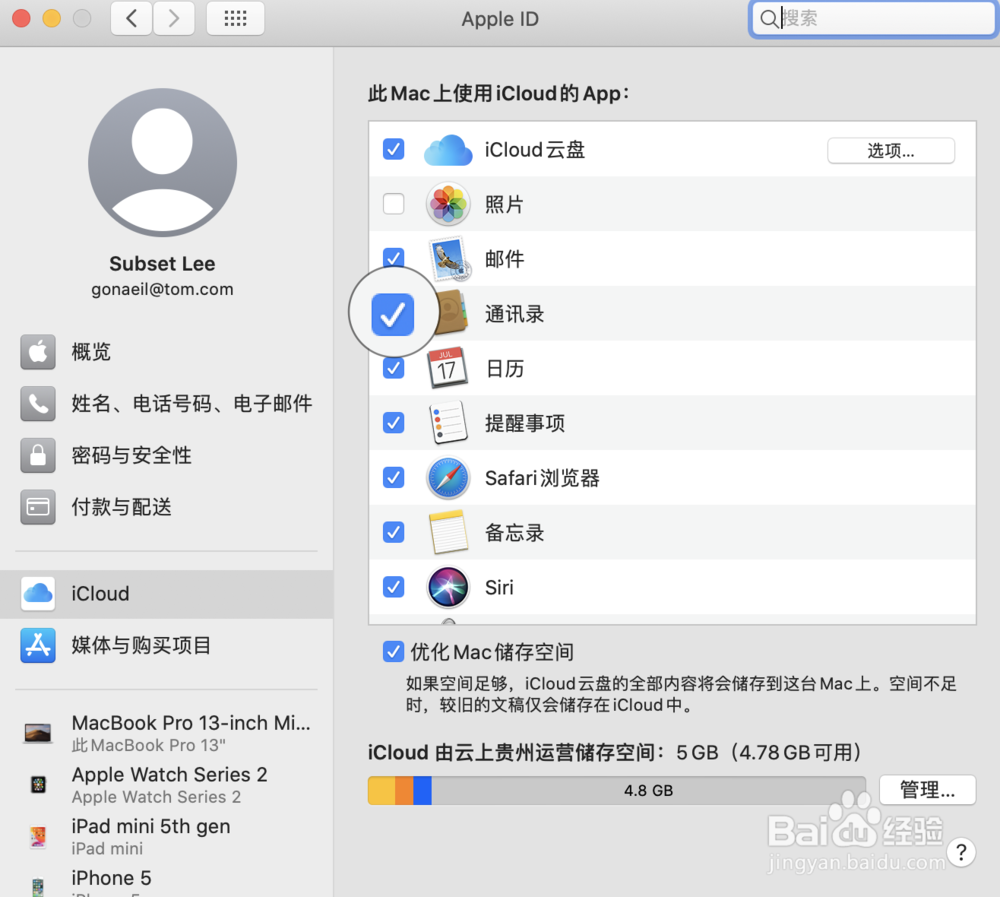Screen dimensions: 1000x897
Task: Open 密码与安全性 section
Action: click(x=166, y=455)
